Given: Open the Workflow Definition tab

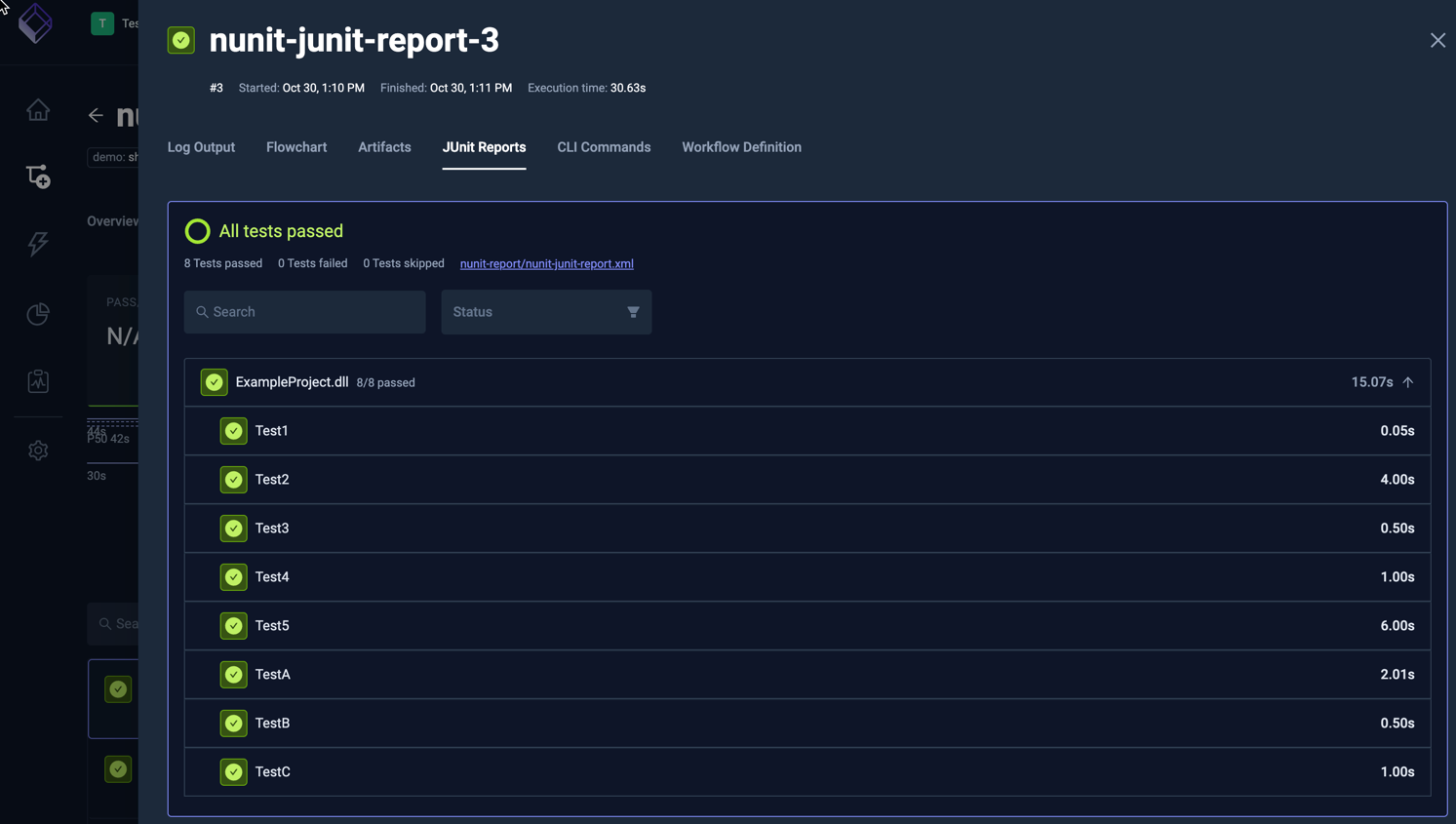Looking at the screenshot, I should [741, 146].
